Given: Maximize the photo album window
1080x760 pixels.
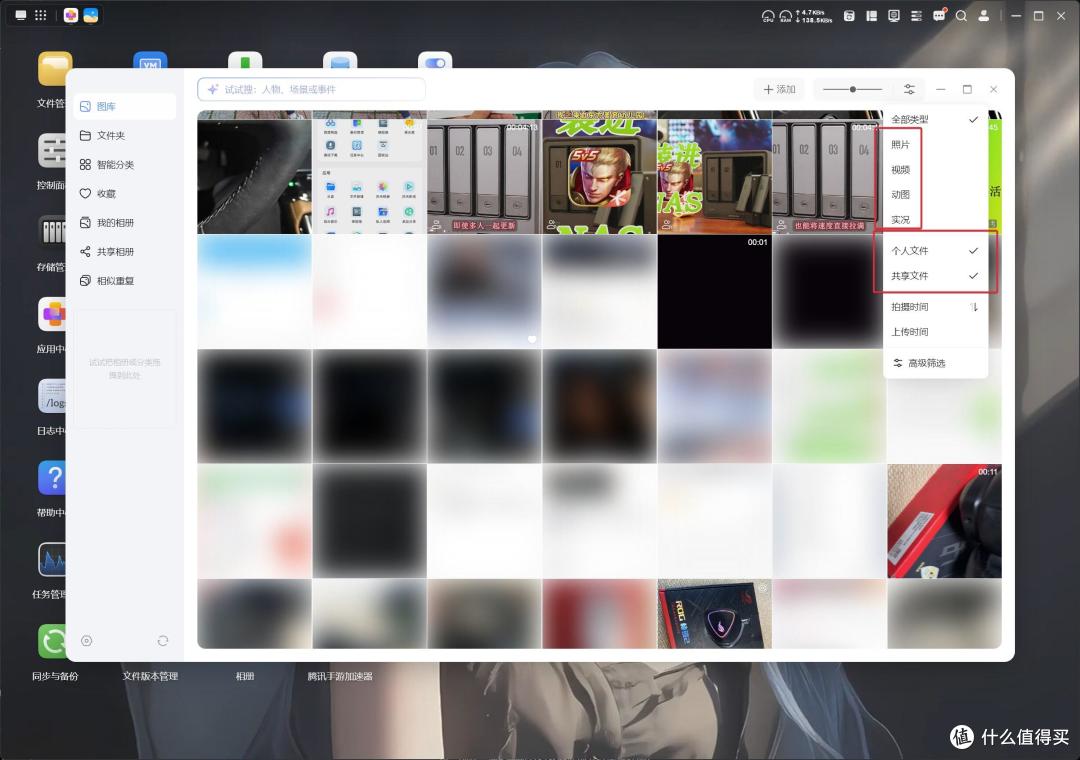Looking at the screenshot, I should pyautogui.click(x=967, y=90).
